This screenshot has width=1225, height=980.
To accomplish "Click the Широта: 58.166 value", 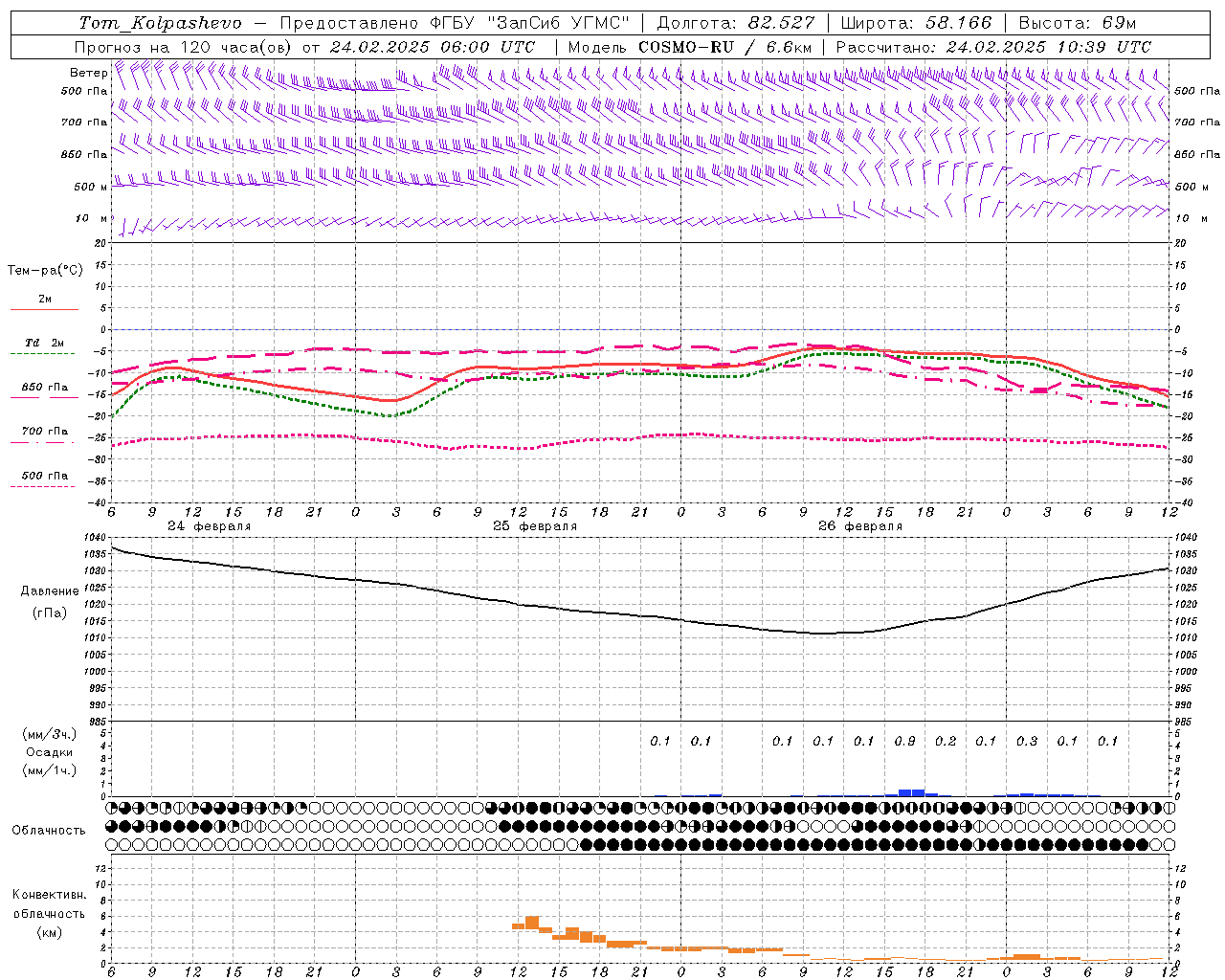I will [917, 22].
